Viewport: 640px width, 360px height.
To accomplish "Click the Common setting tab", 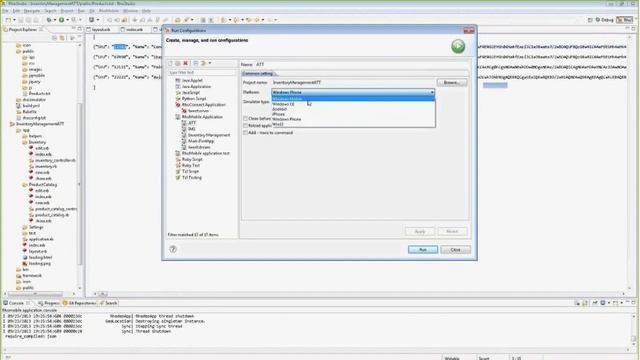I will pos(258,74).
